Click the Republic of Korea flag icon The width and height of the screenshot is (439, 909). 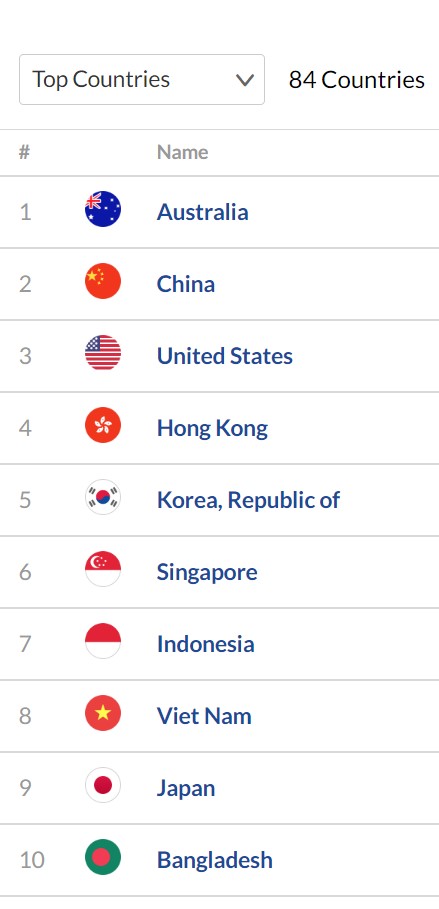(x=103, y=497)
